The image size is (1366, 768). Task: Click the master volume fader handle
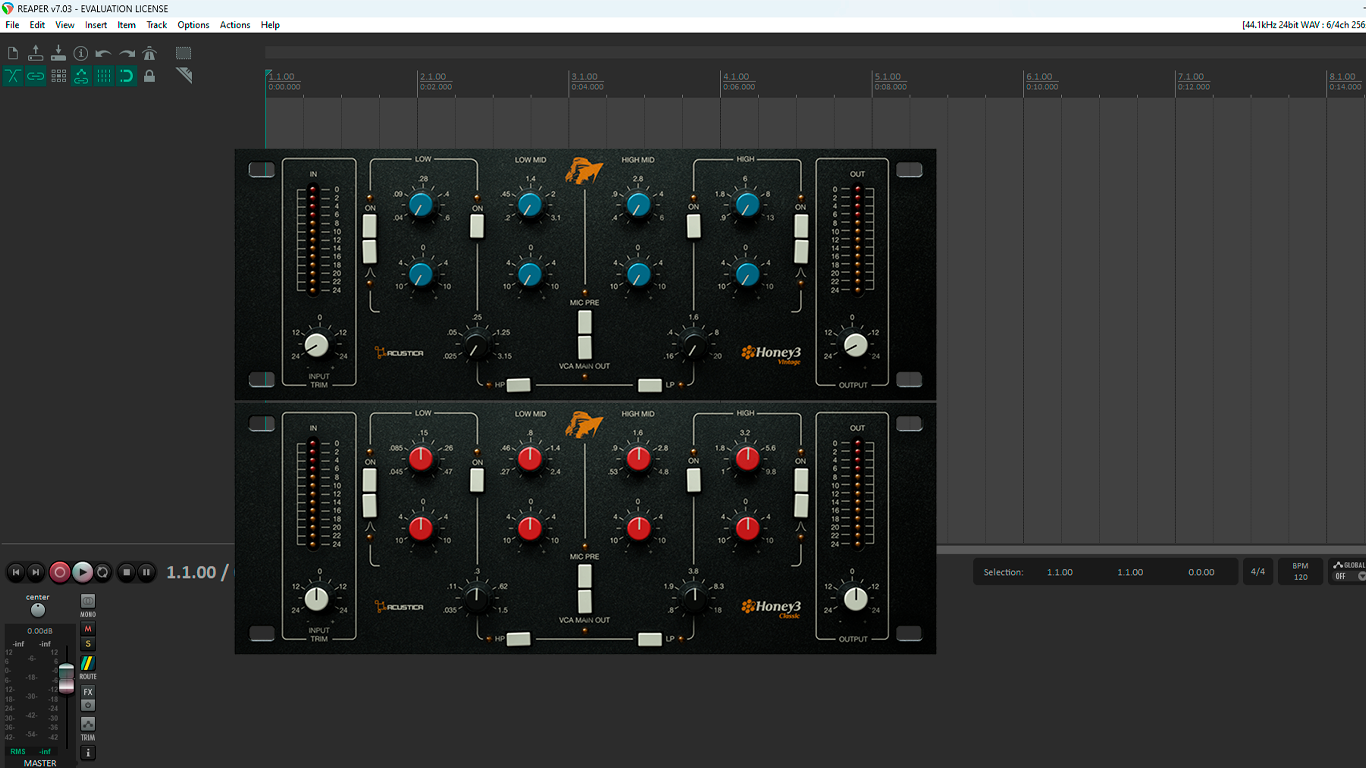(x=66, y=677)
